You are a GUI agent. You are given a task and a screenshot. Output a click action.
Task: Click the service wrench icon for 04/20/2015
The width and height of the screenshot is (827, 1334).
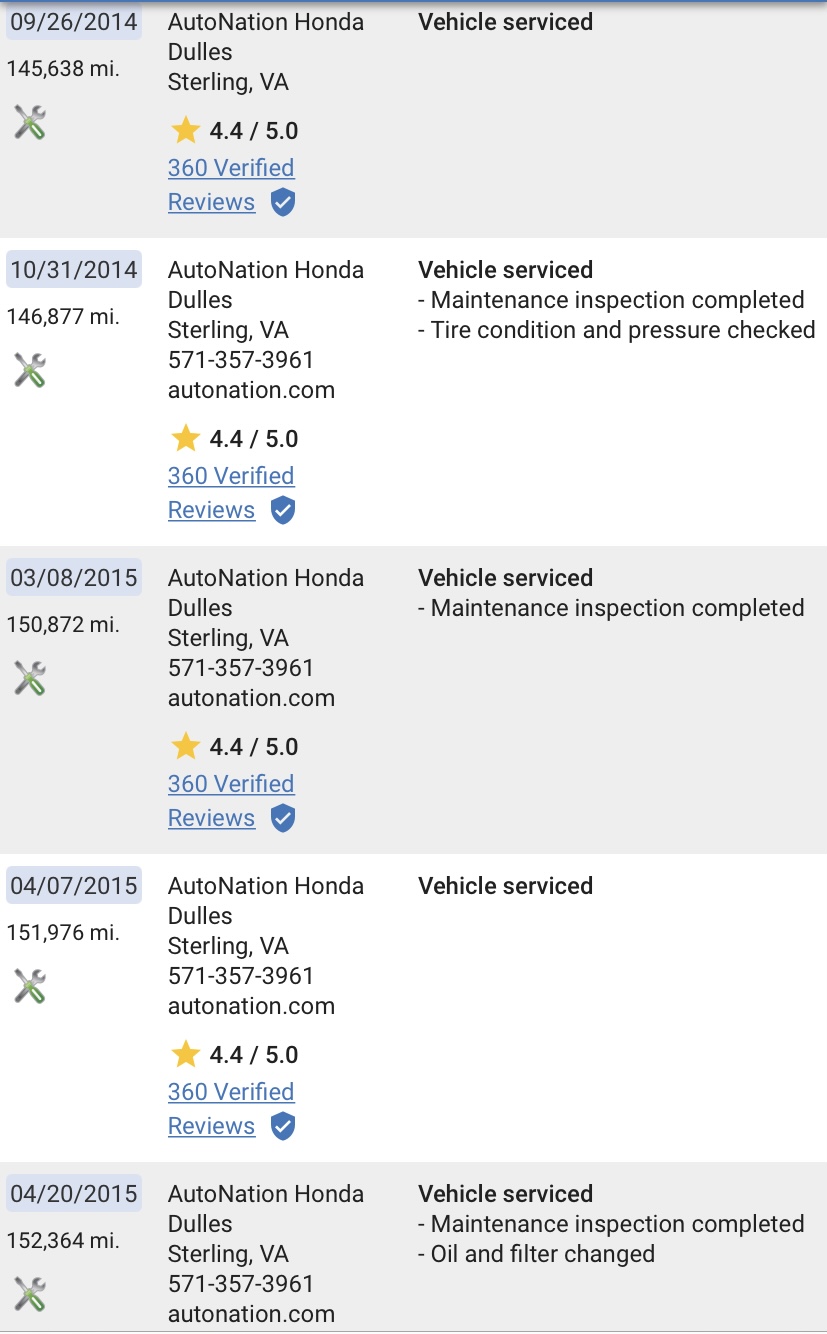(x=30, y=1295)
